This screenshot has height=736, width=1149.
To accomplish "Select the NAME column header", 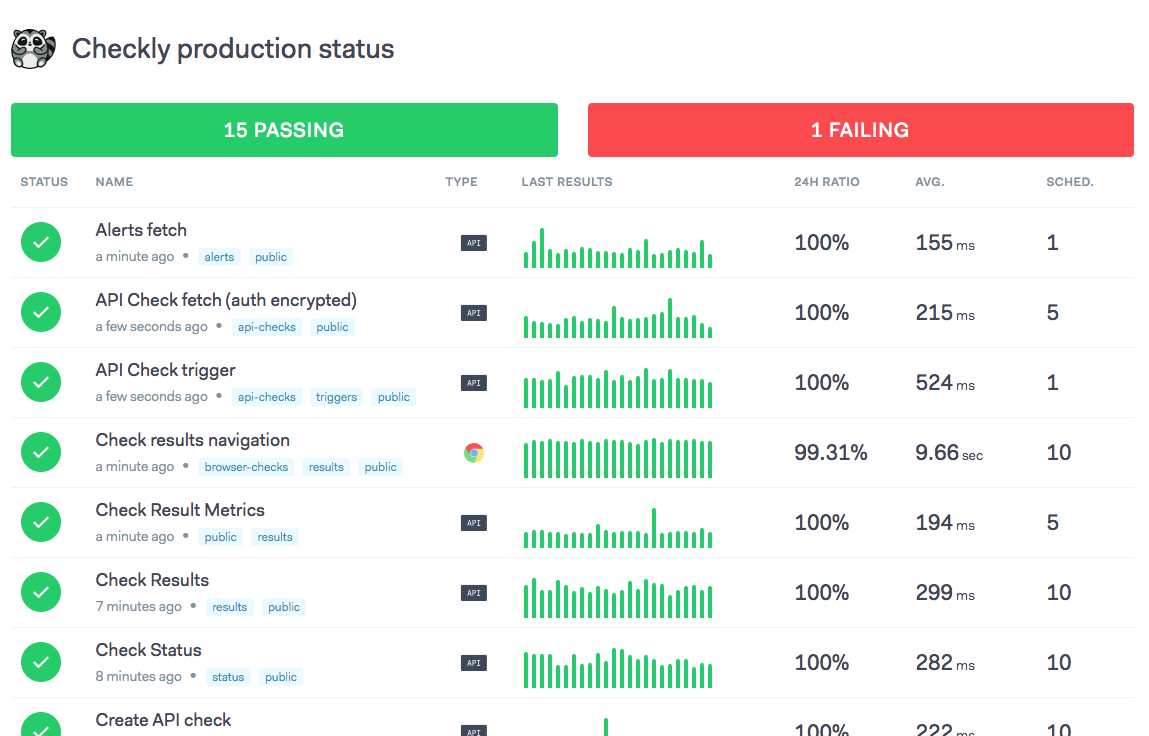I will [113, 182].
